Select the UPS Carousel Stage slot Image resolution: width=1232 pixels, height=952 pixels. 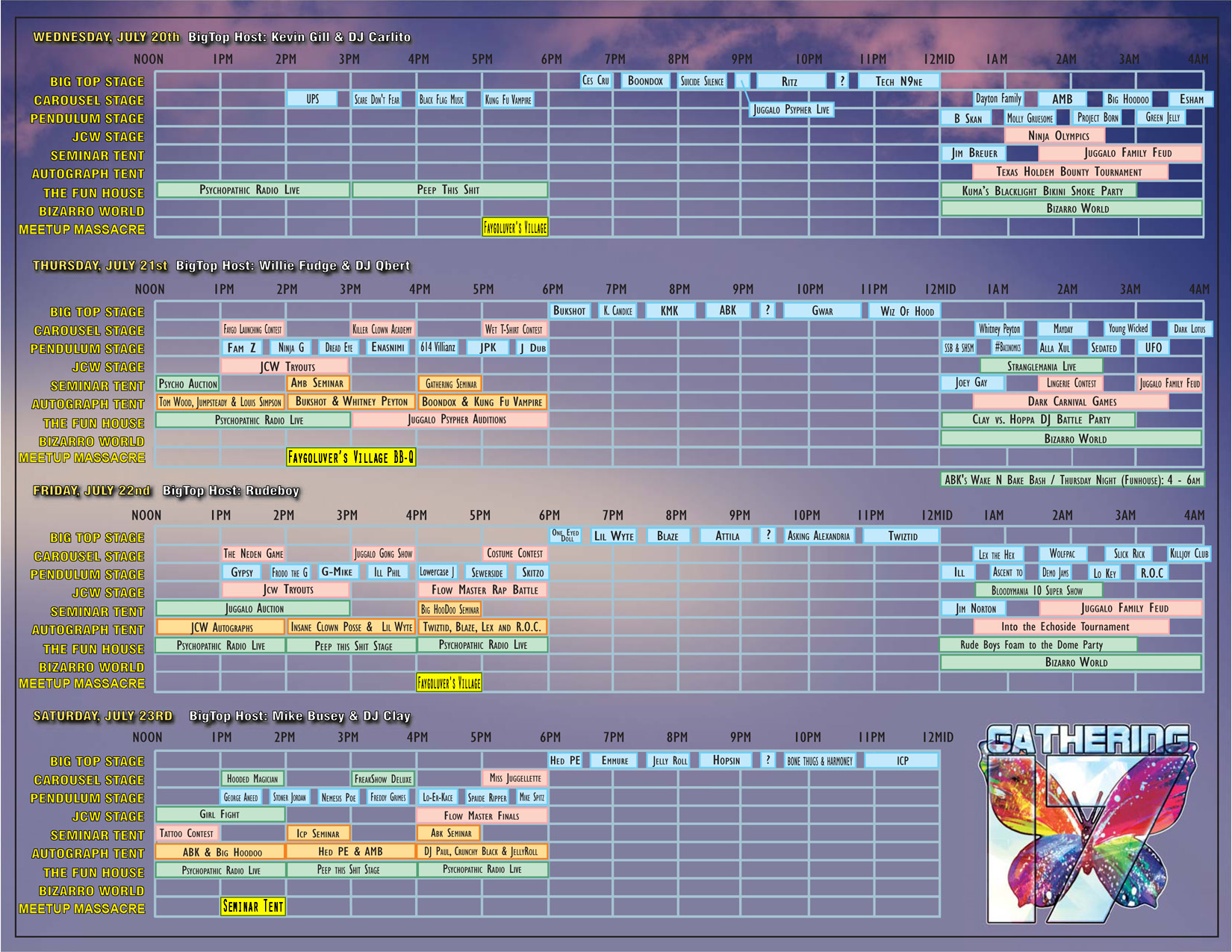coord(312,99)
